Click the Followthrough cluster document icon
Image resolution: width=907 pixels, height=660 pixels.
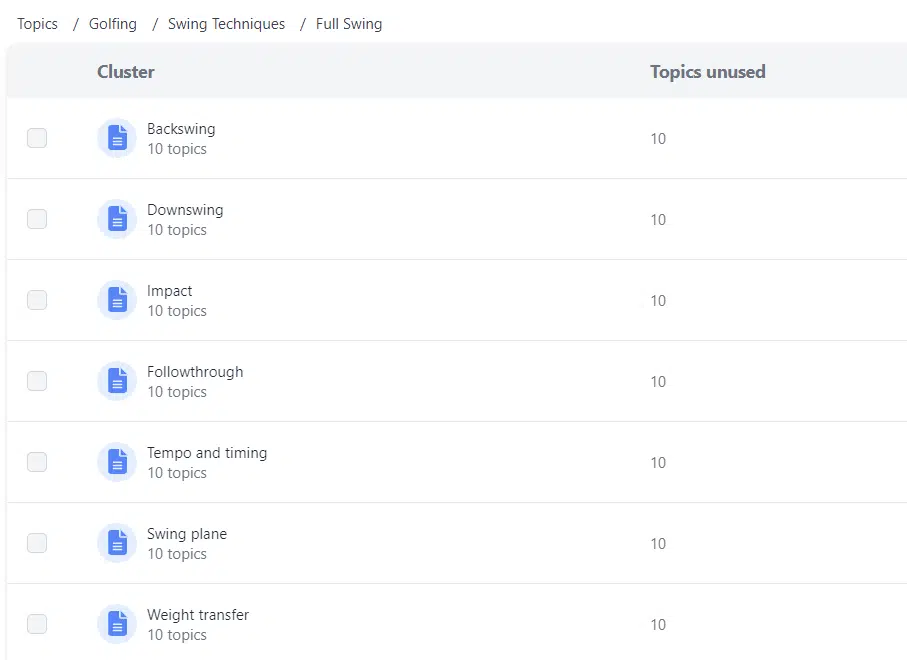tap(117, 381)
